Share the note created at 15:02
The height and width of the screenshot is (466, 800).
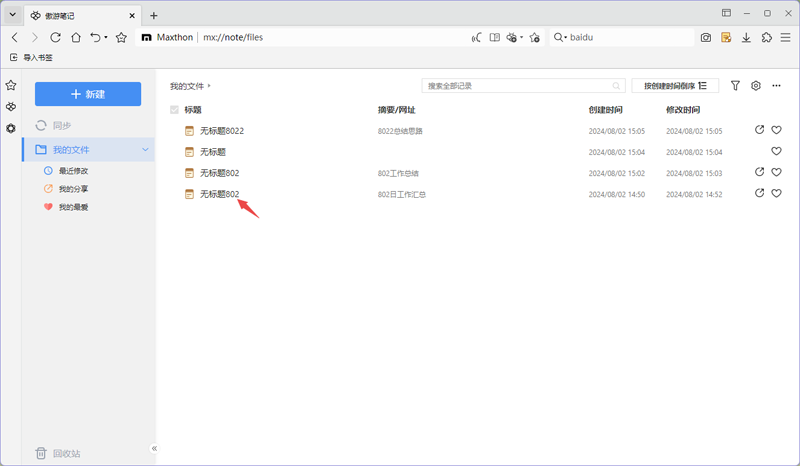(759, 172)
